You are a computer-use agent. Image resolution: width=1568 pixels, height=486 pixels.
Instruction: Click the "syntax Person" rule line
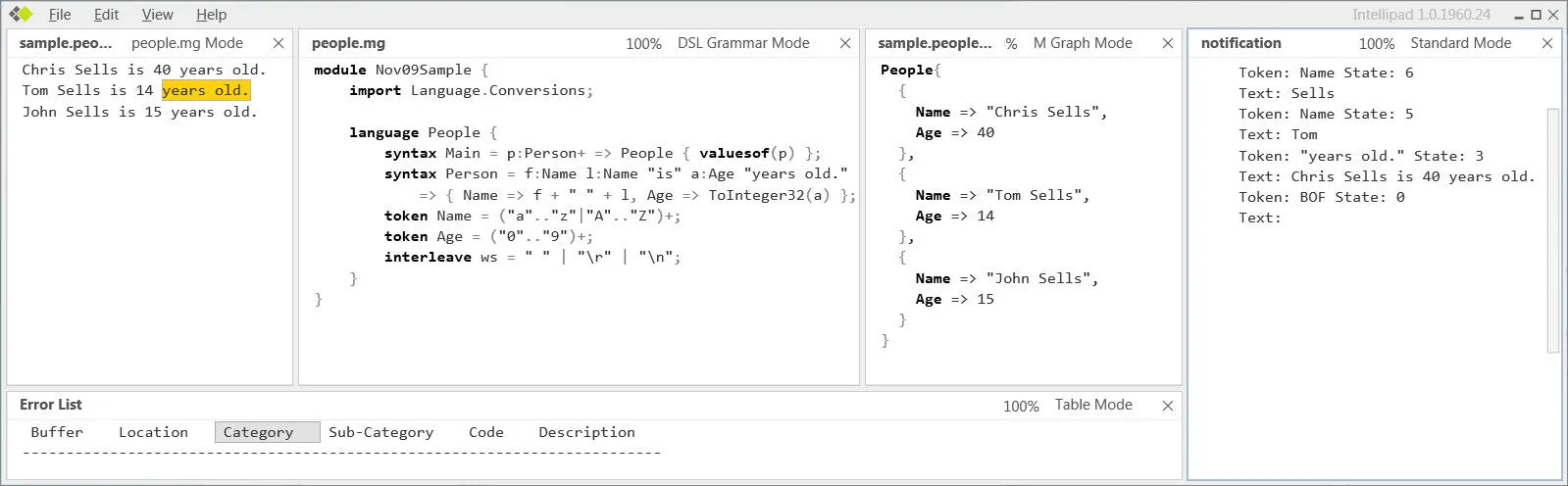coord(616,173)
